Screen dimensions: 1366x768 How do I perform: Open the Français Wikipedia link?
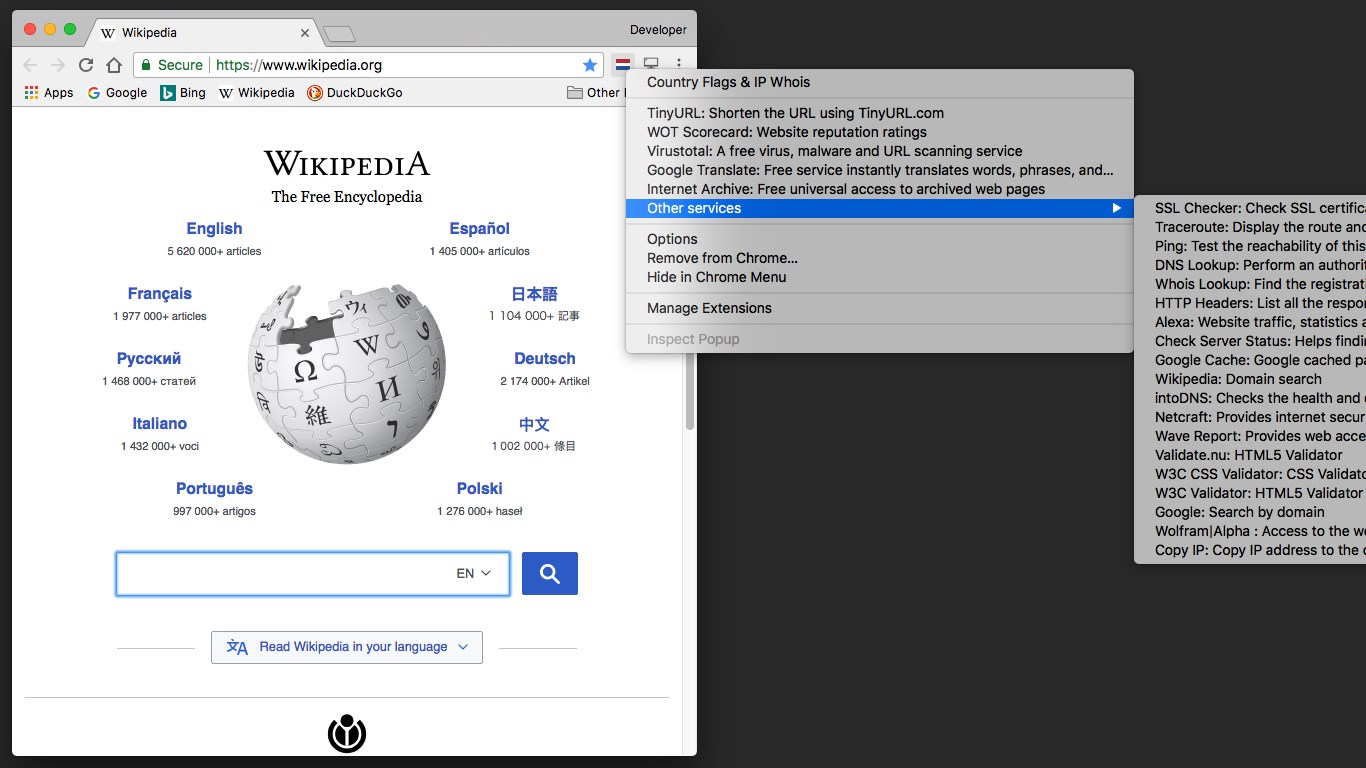(x=160, y=294)
